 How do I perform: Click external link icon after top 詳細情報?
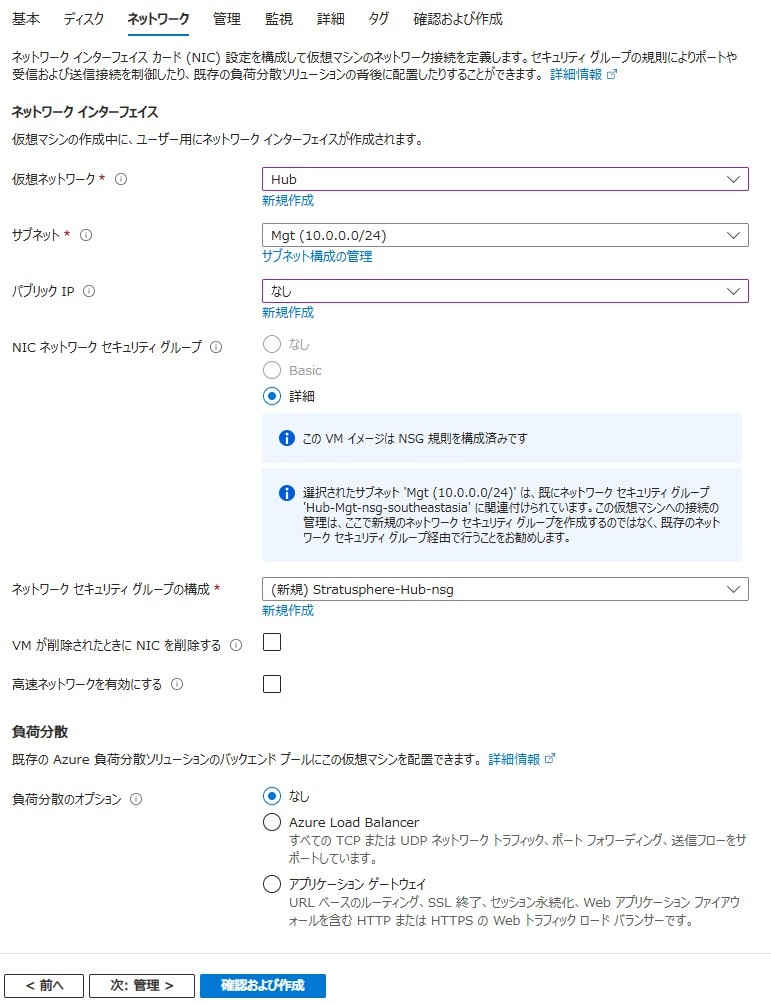pyautogui.click(x=612, y=74)
